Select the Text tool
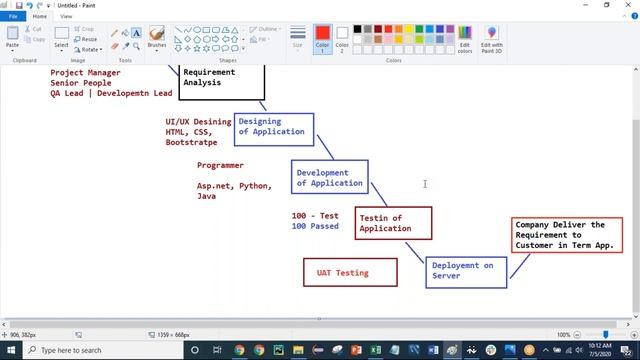The image size is (640, 360). click(136, 33)
